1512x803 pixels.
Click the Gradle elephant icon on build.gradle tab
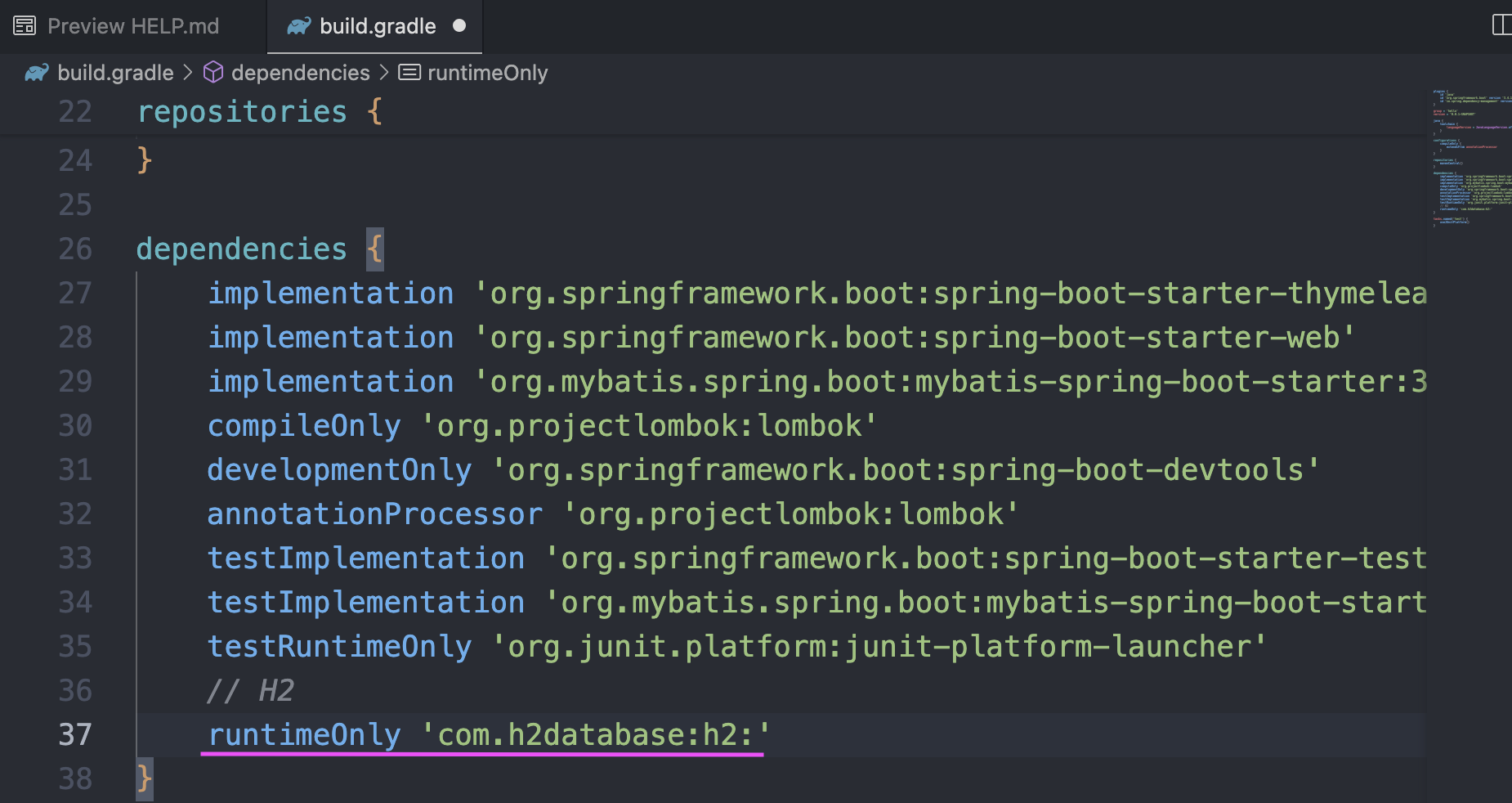[299, 26]
